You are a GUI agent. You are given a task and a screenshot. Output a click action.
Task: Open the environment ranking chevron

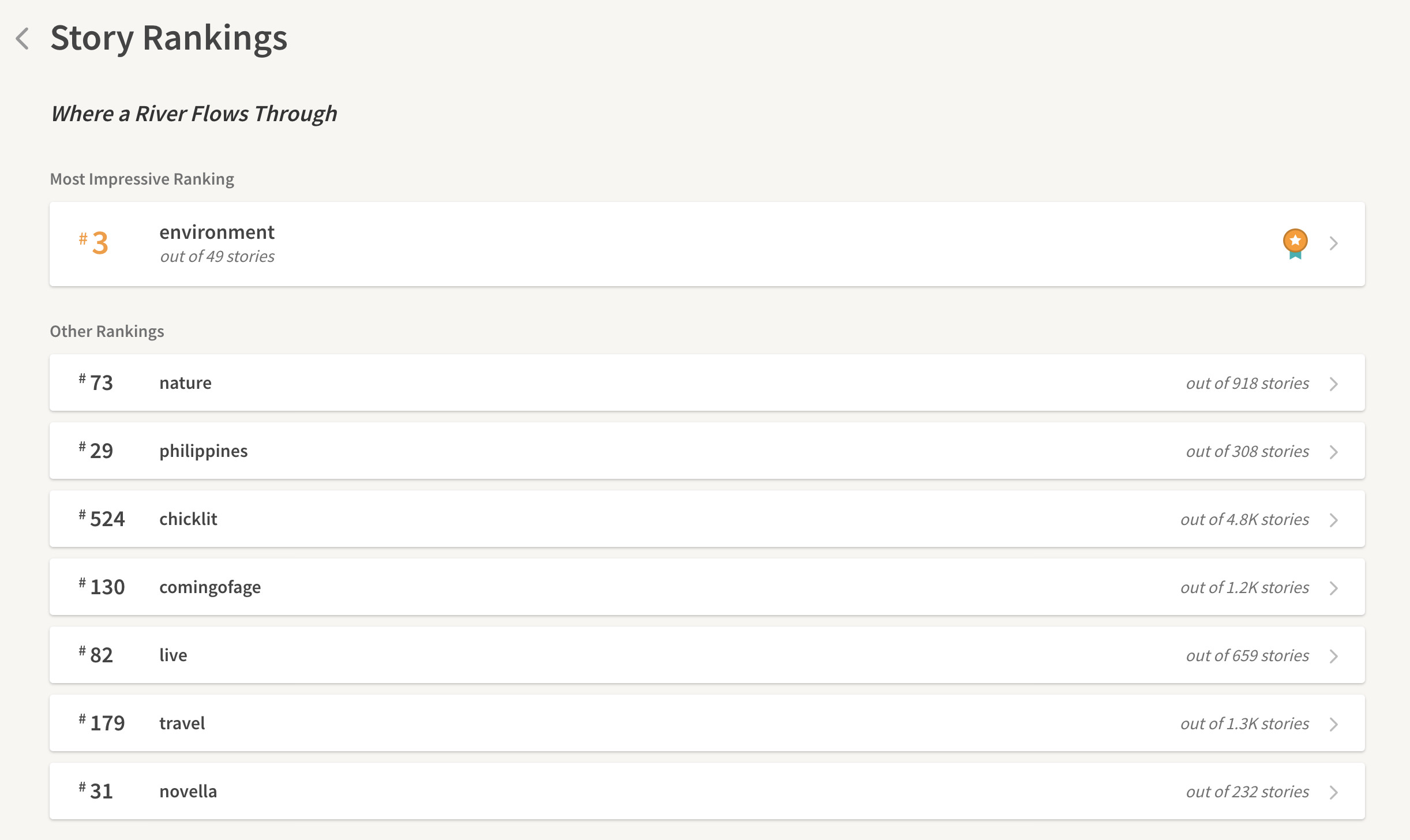pos(1334,243)
